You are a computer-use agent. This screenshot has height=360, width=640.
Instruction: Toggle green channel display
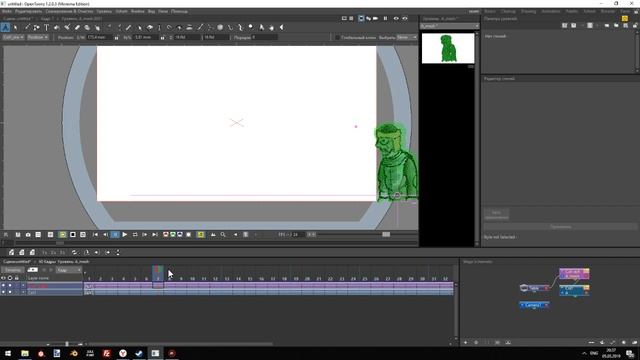pyautogui.click(x=173, y=235)
